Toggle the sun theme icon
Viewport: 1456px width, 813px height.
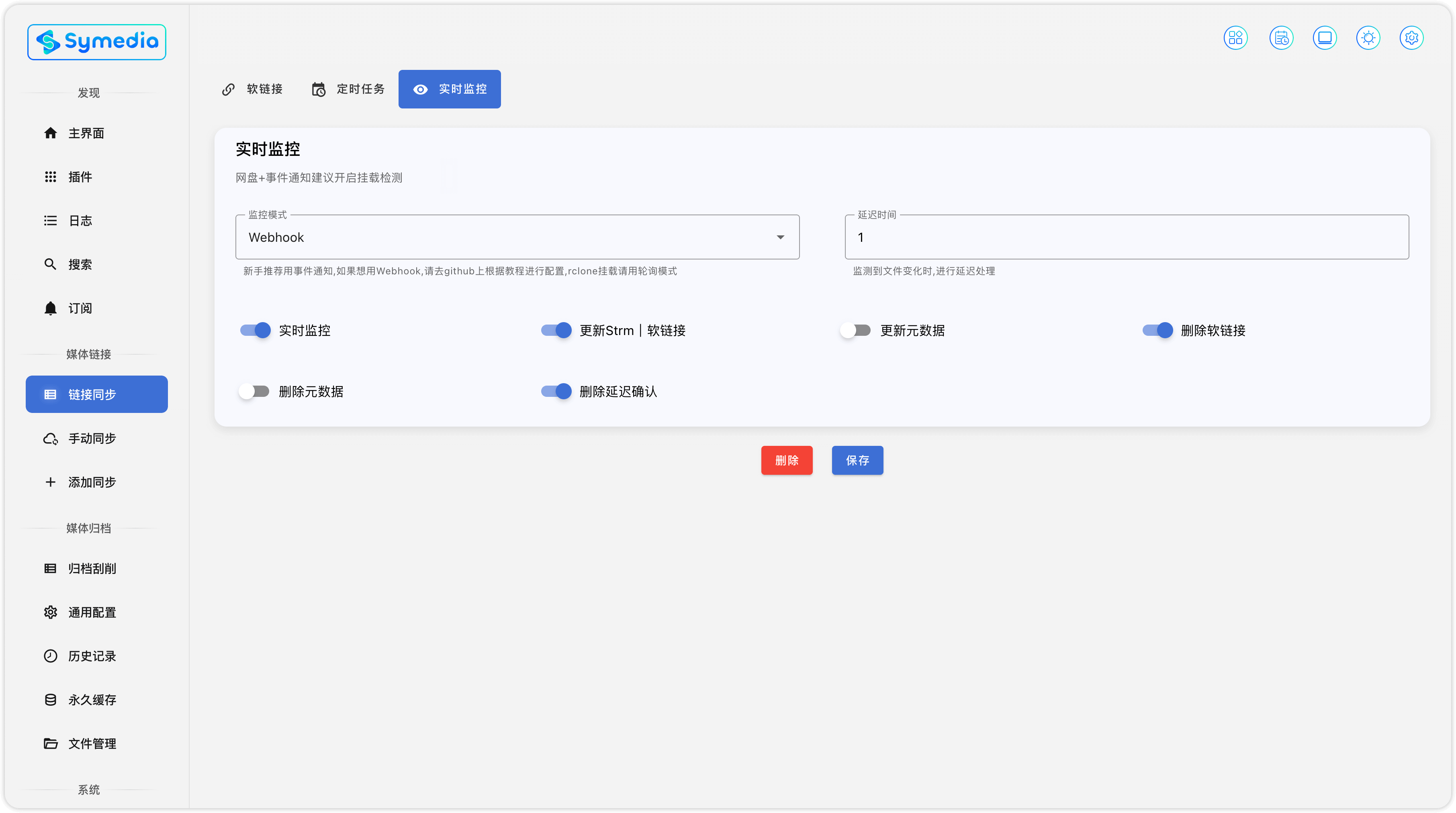tap(1368, 38)
